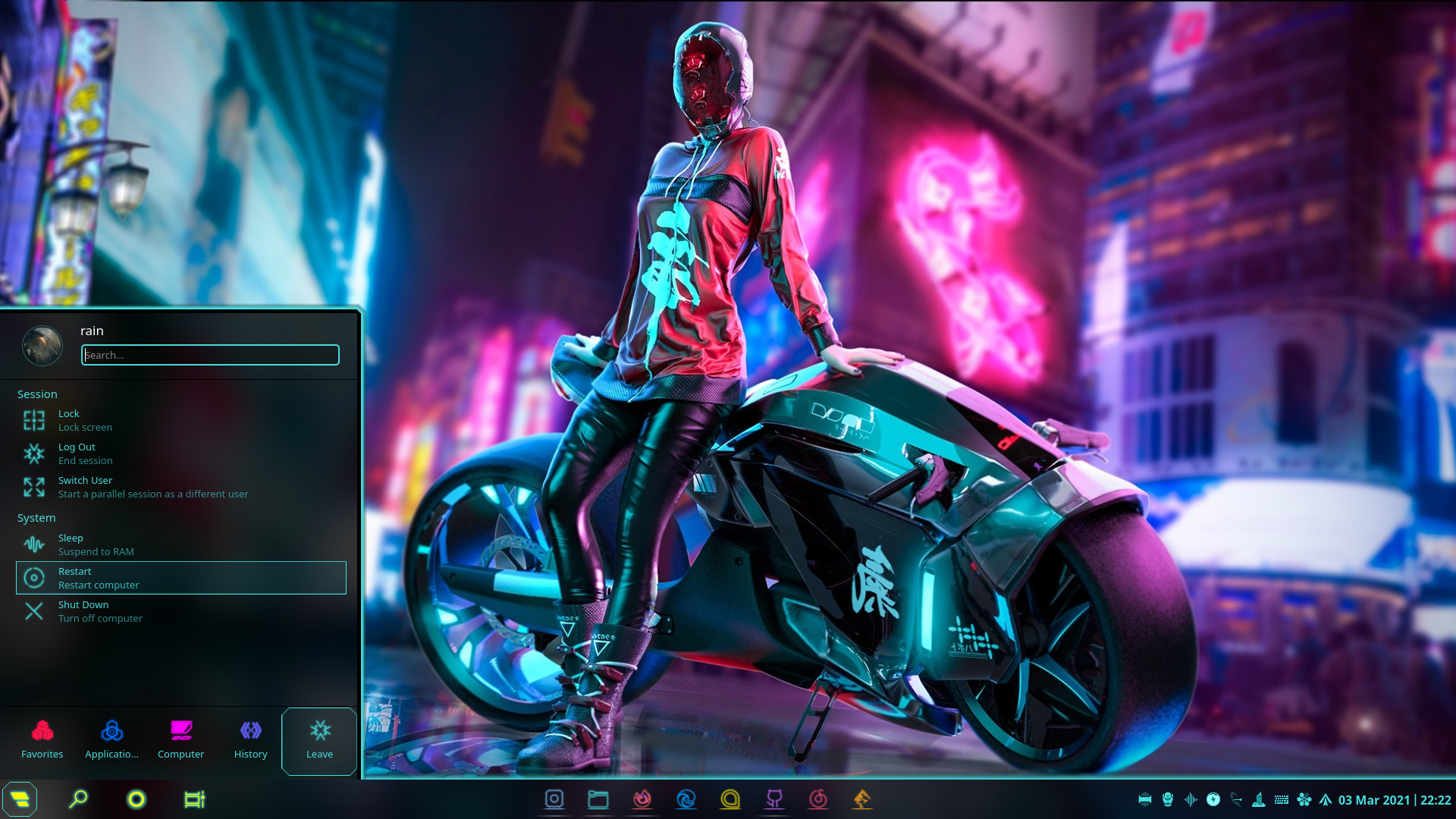The image size is (1456, 819).
Task: Open the orange kicking figure app icon
Action: (x=862, y=799)
